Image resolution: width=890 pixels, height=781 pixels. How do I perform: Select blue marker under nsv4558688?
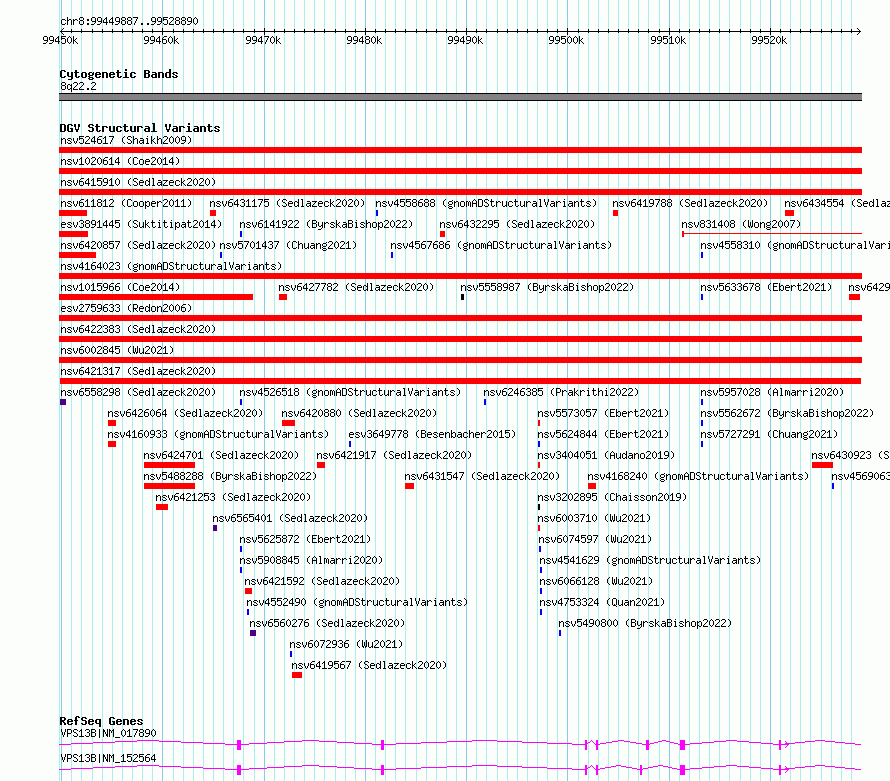pos(377,213)
